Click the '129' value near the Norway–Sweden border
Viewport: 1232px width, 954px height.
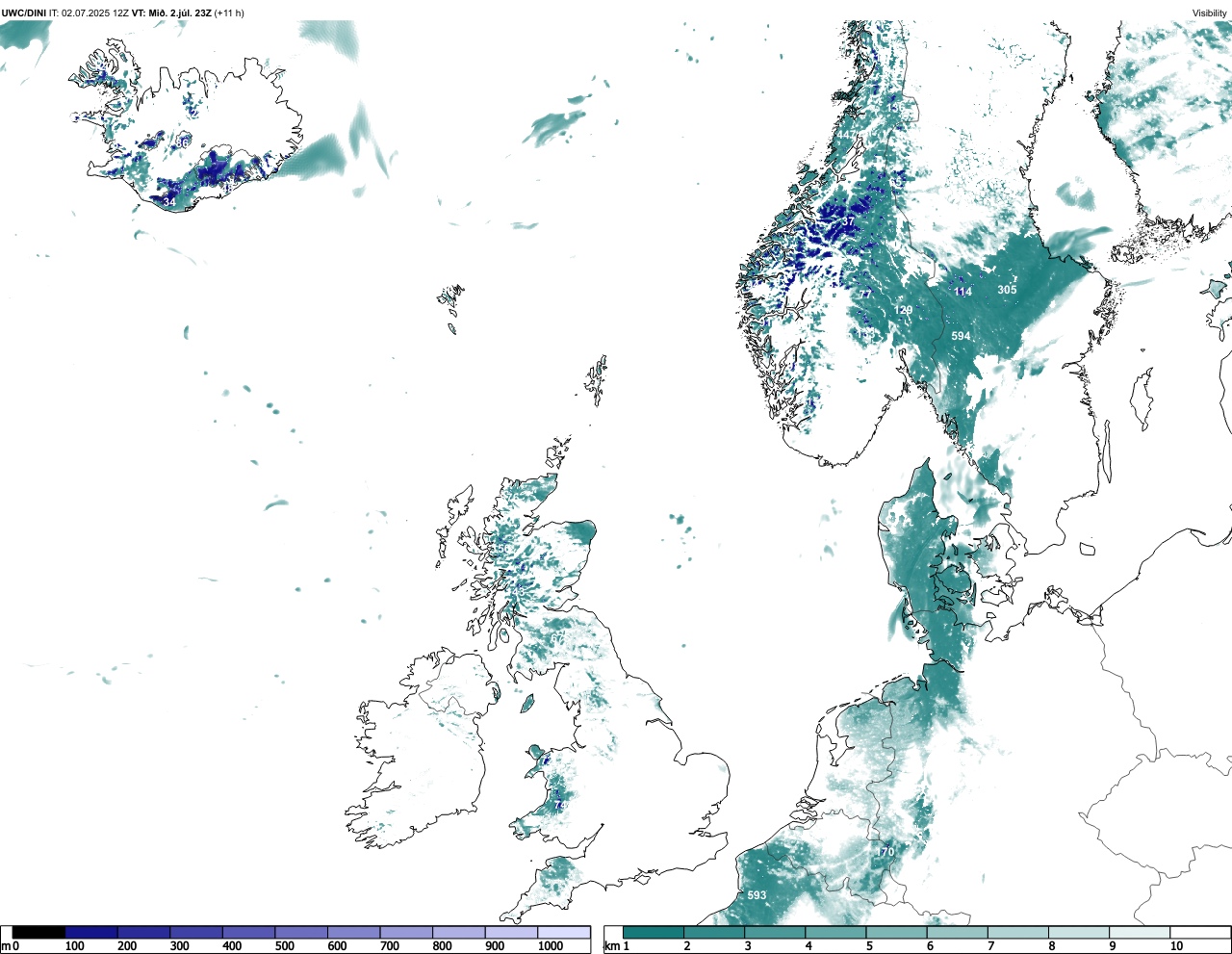[x=904, y=310]
